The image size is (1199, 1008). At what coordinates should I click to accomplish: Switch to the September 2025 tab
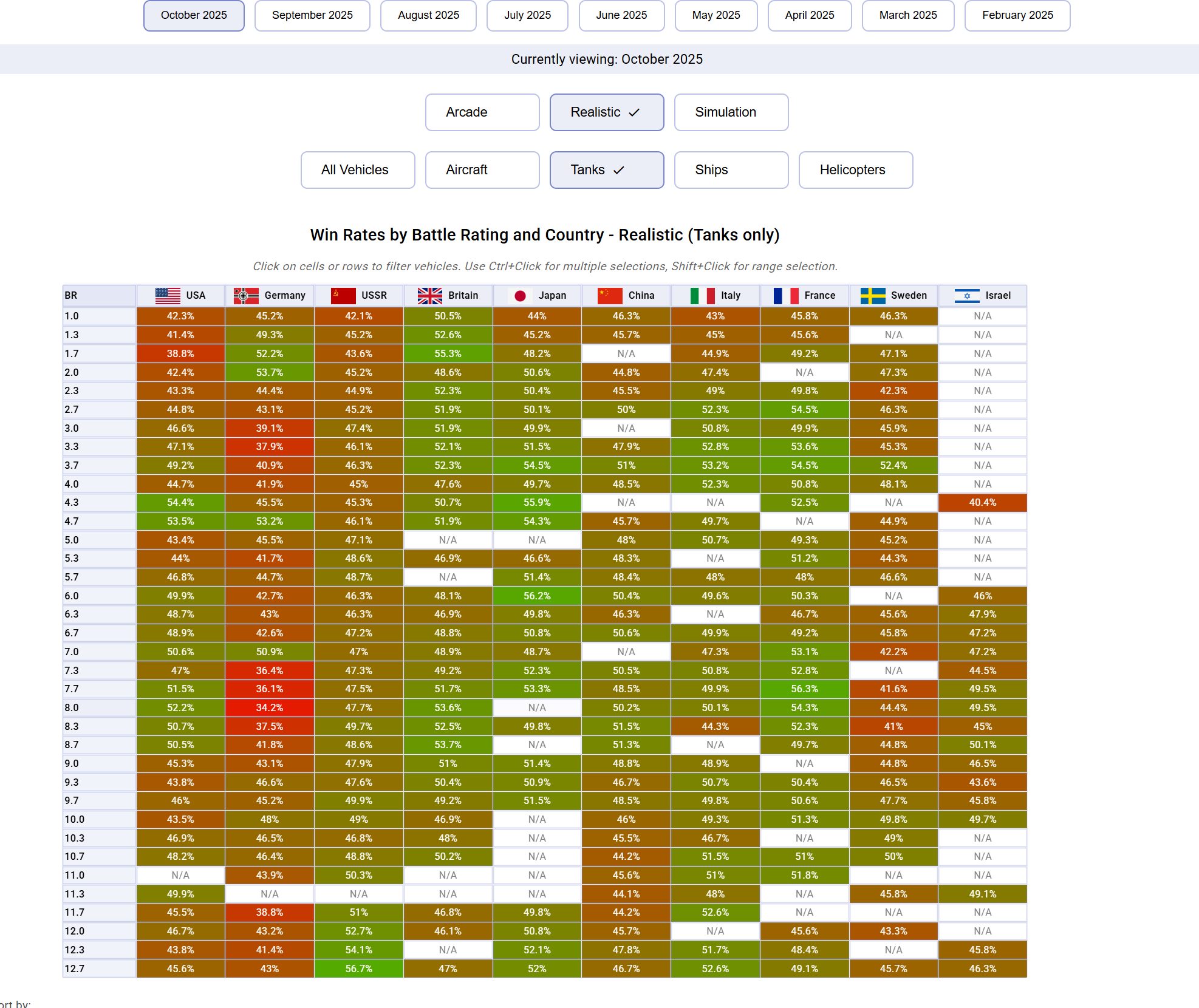(x=312, y=15)
